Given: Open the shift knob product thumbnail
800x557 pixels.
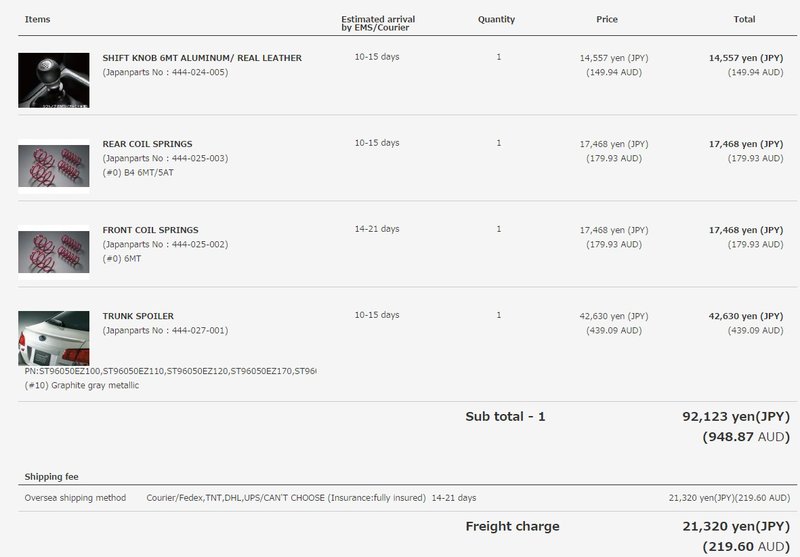Looking at the screenshot, I should [x=54, y=80].
